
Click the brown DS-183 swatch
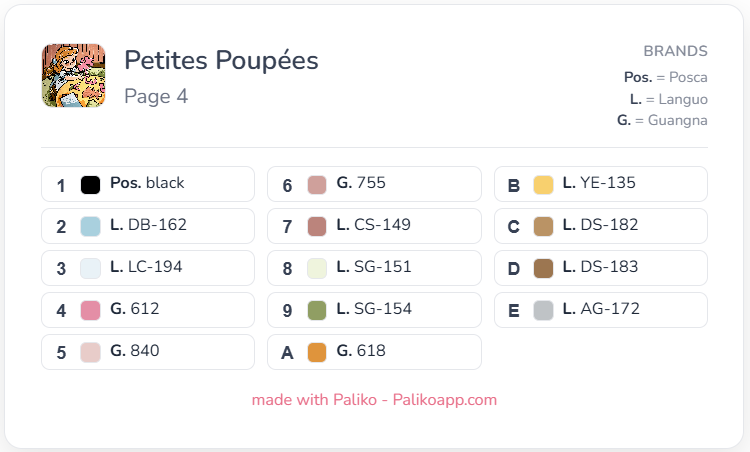tap(543, 268)
